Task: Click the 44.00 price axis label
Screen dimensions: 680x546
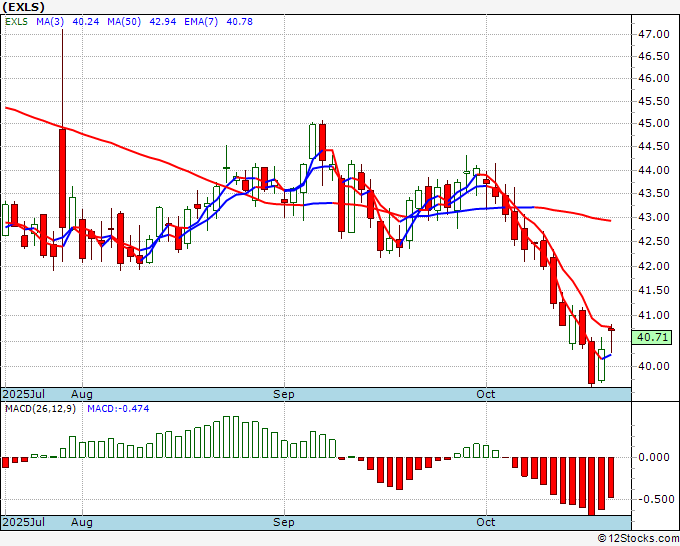Action: tap(654, 170)
